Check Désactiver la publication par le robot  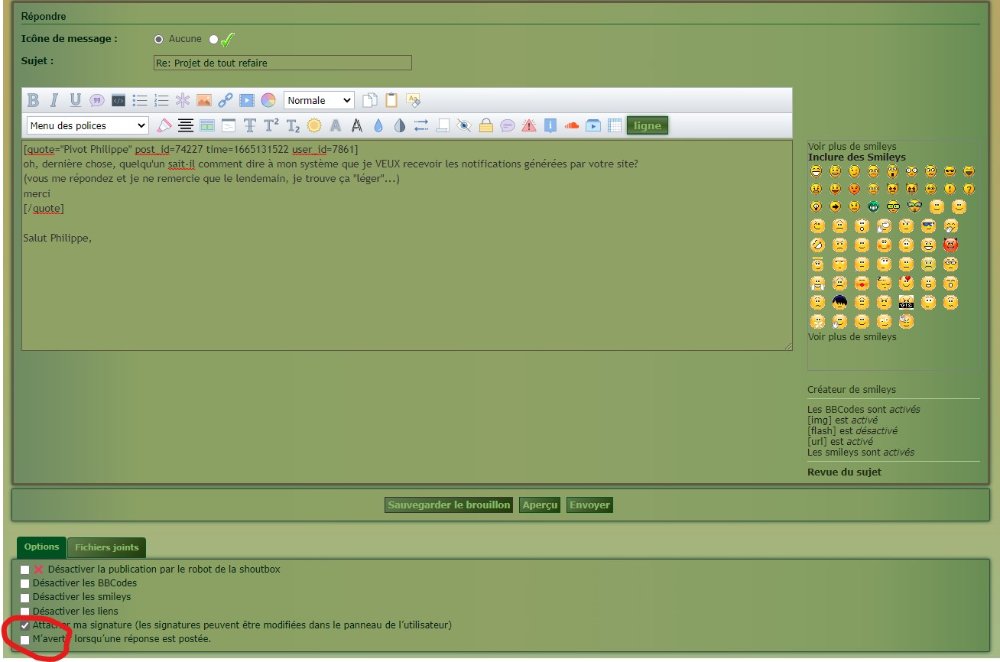pos(25,570)
